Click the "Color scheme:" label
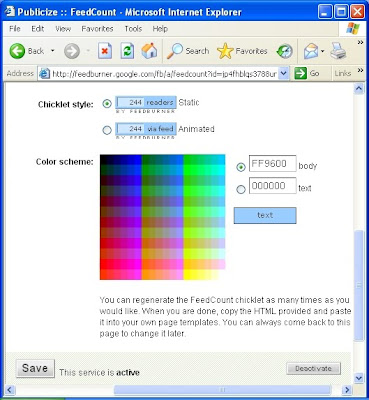This screenshot has height=400, width=369. coord(65,162)
